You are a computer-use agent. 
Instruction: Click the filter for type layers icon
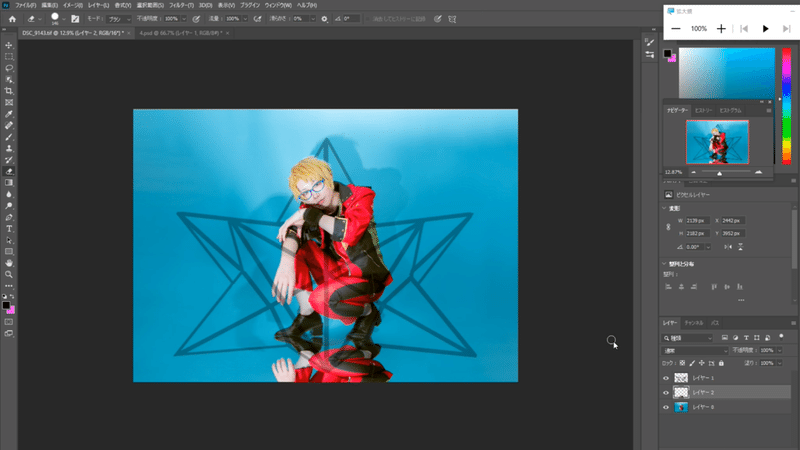(746, 338)
